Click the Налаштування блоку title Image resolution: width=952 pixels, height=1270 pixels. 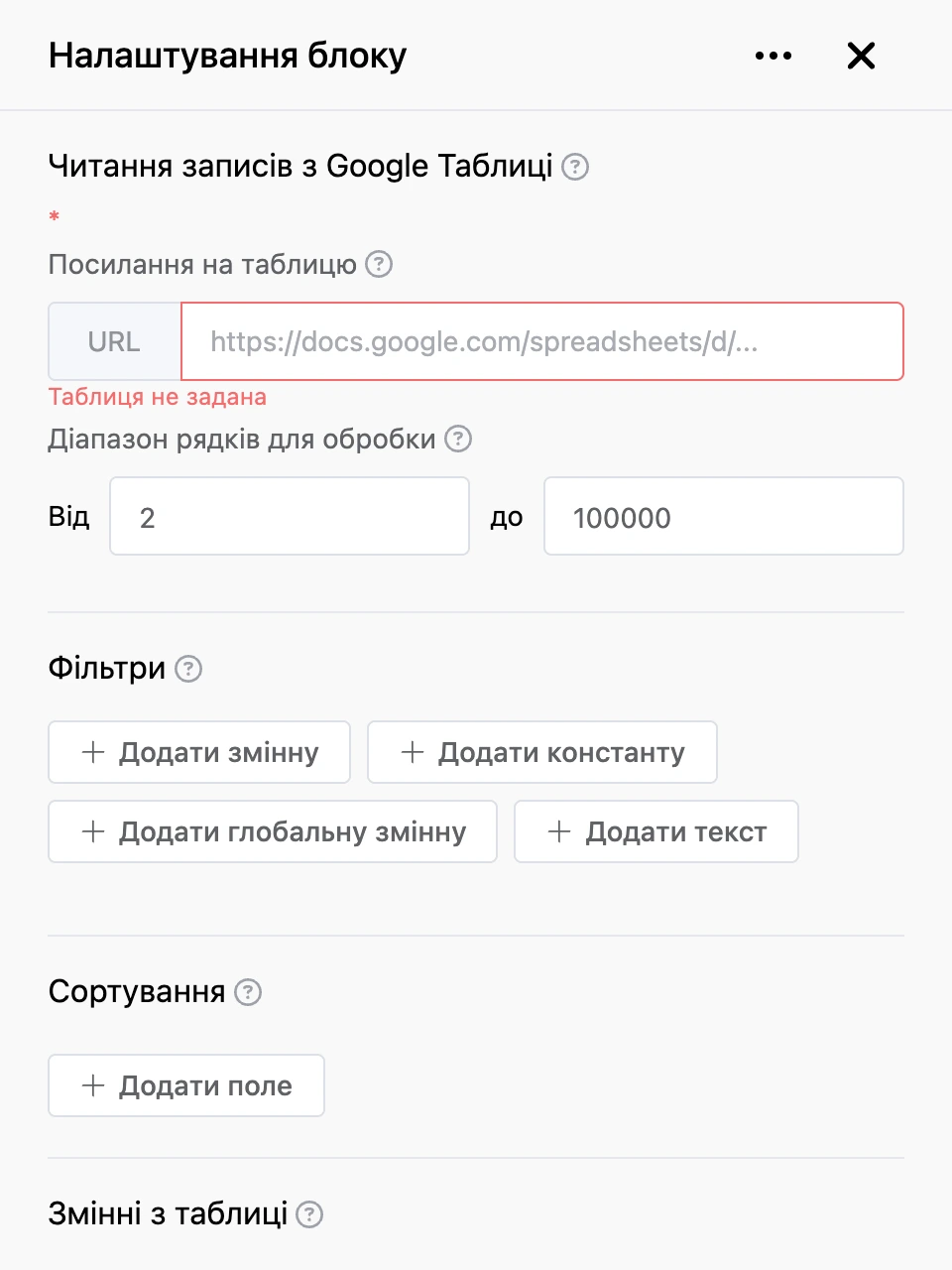coord(227,56)
